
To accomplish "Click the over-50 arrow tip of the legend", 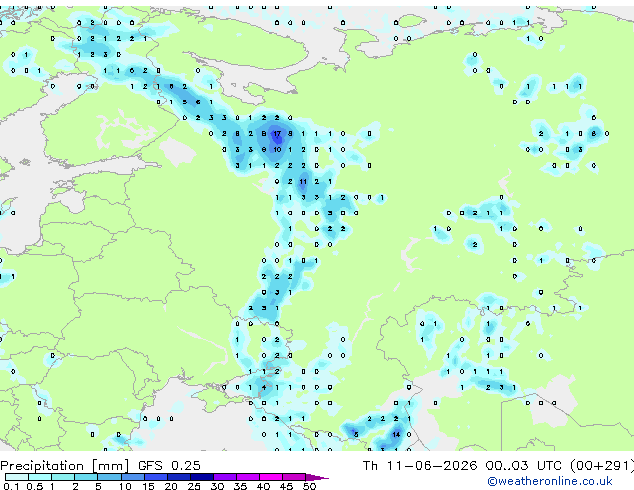I will pos(317,477).
